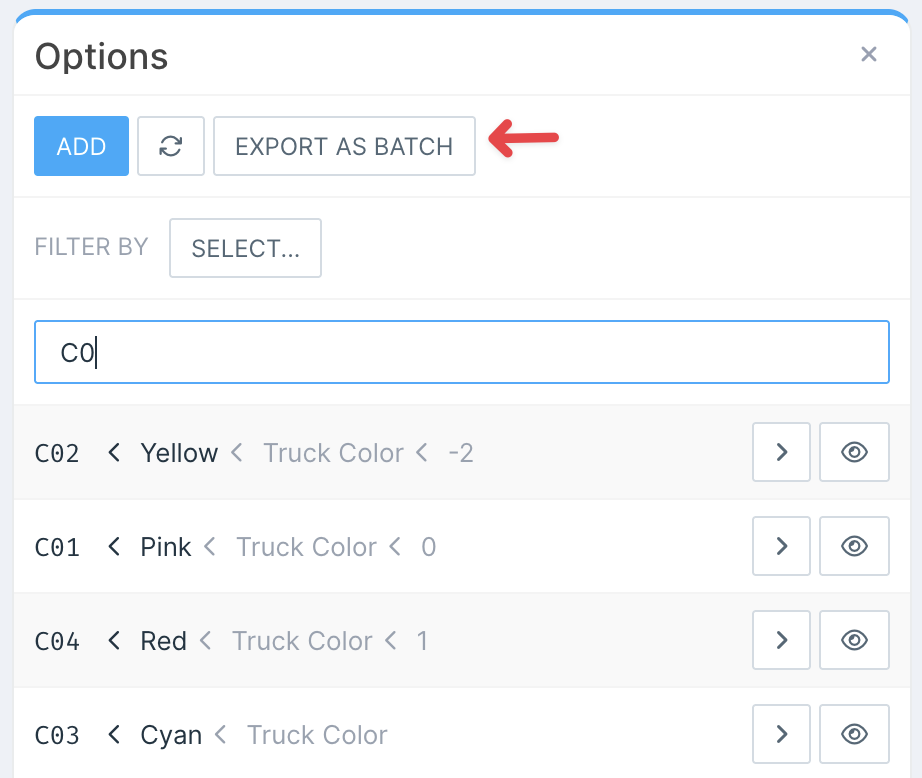Image resolution: width=922 pixels, height=778 pixels.
Task: Toggle visibility eye for C03 Cyan
Action: pyautogui.click(x=853, y=735)
